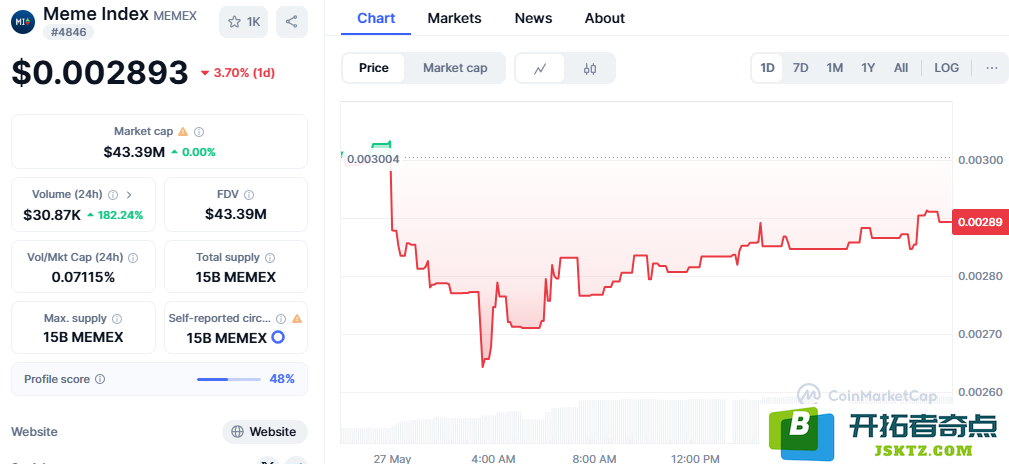1009x464 pixels.
Task: Open the News tab
Action: [533, 18]
